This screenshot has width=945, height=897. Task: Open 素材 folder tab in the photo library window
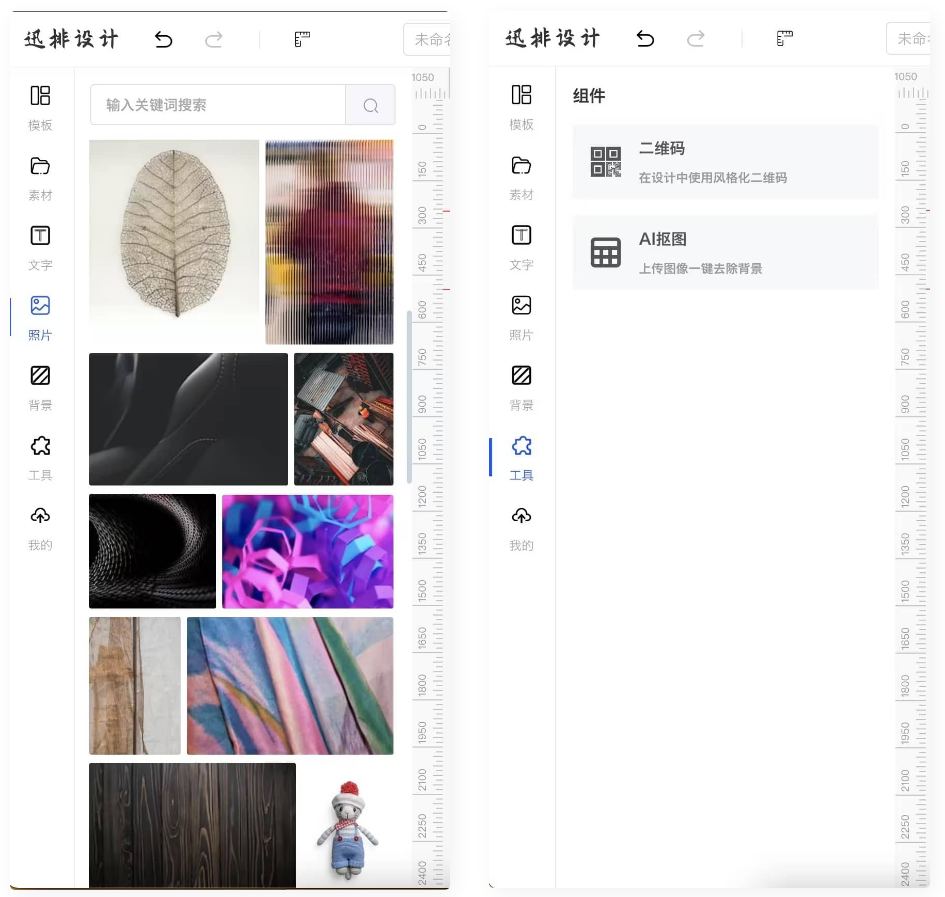(40, 177)
